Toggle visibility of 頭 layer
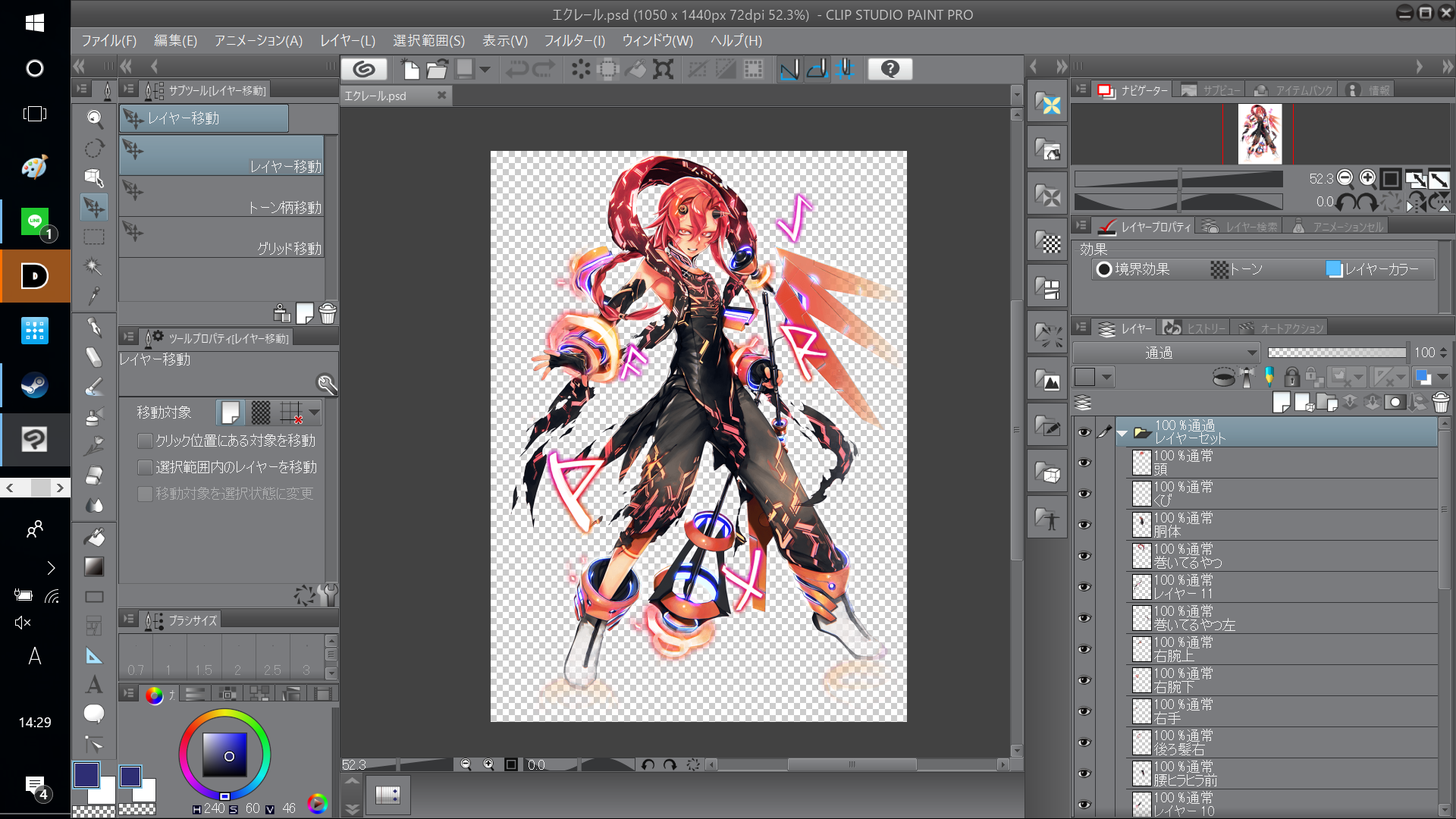This screenshot has height=819, width=1456. [x=1084, y=463]
